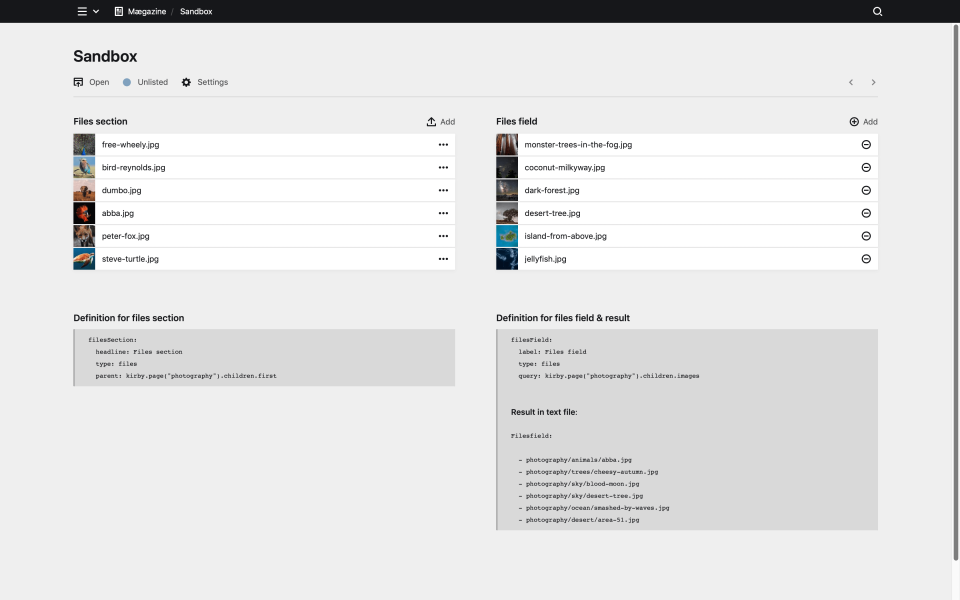Remove monster-trees-in-the-fog.jpg from files field
This screenshot has height=600, width=960.
point(866,145)
